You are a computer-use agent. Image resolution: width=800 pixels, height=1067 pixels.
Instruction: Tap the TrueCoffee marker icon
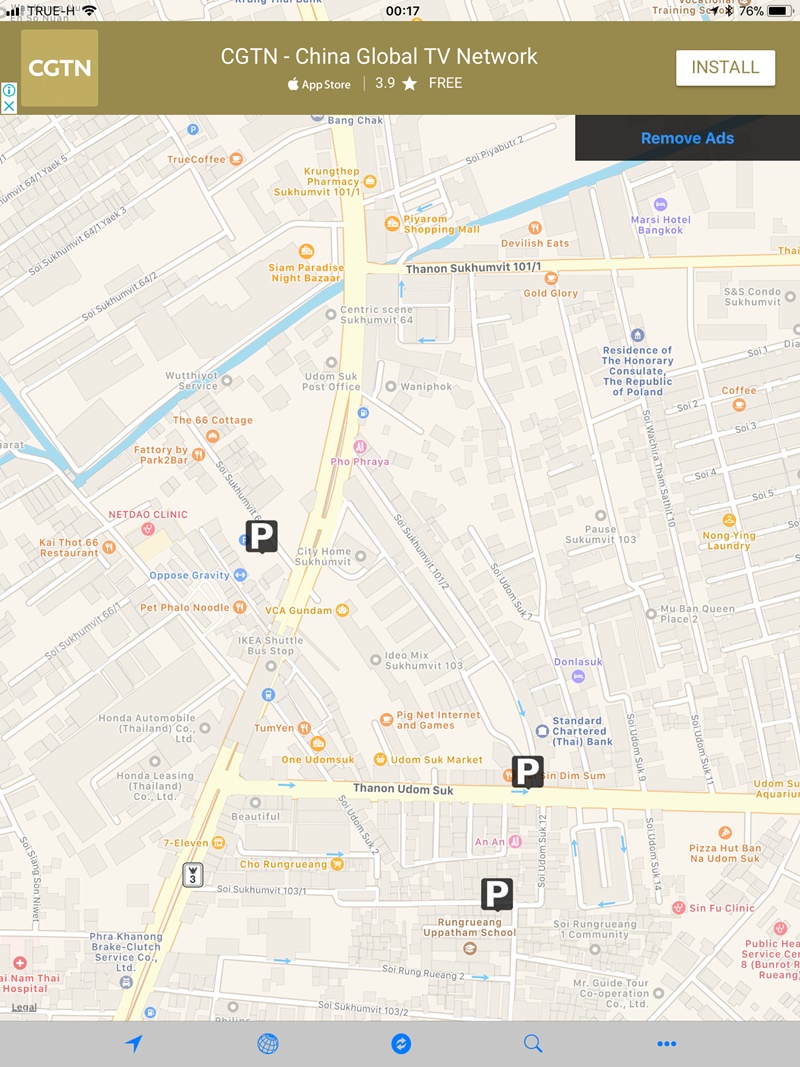[235, 159]
